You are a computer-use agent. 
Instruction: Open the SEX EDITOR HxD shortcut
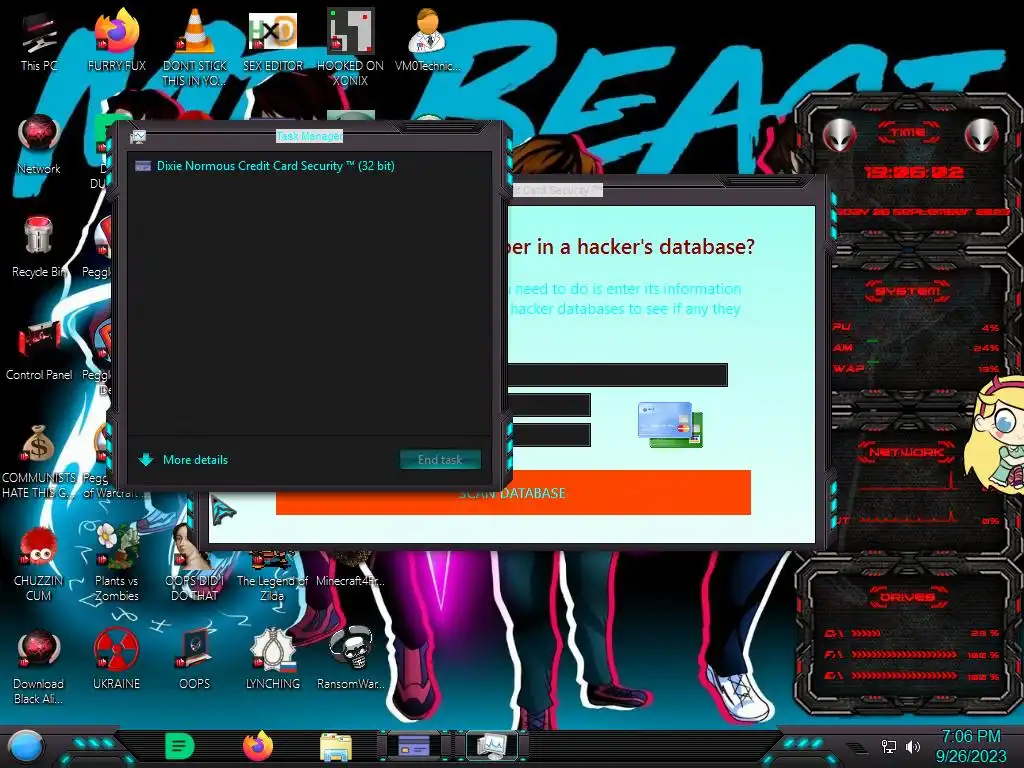click(273, 40)
